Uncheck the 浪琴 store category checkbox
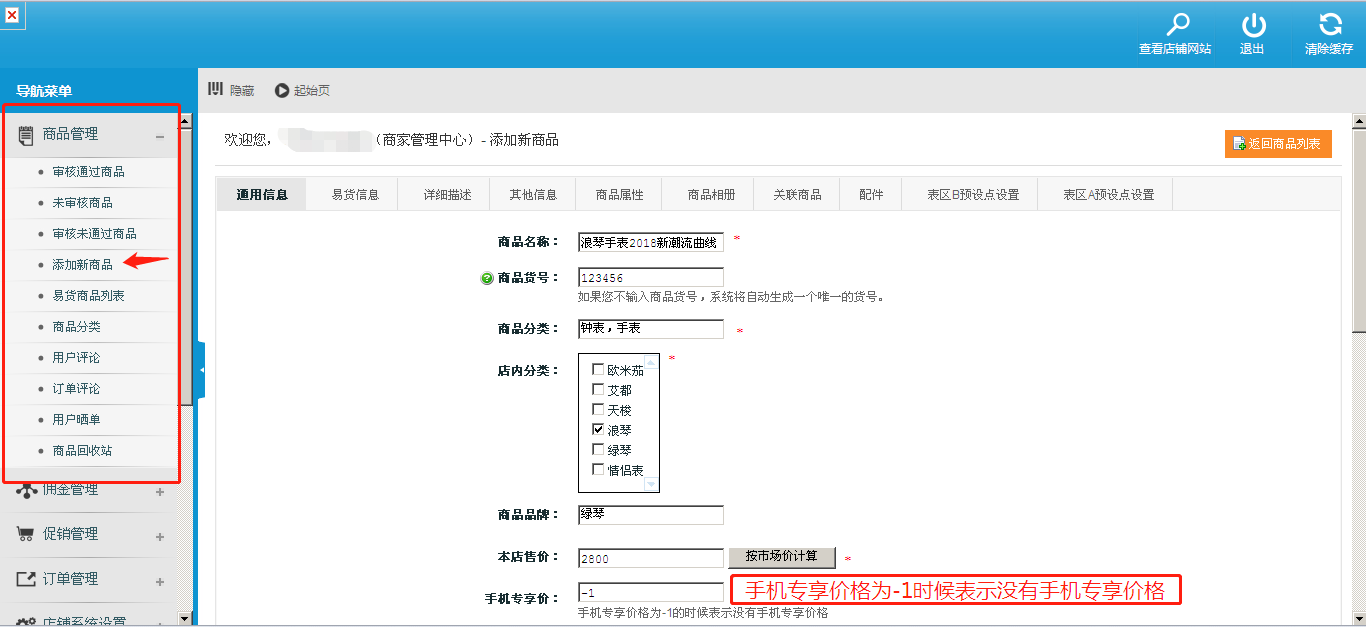This screenshot has height=627, width=1366. [x=598, y=429]
